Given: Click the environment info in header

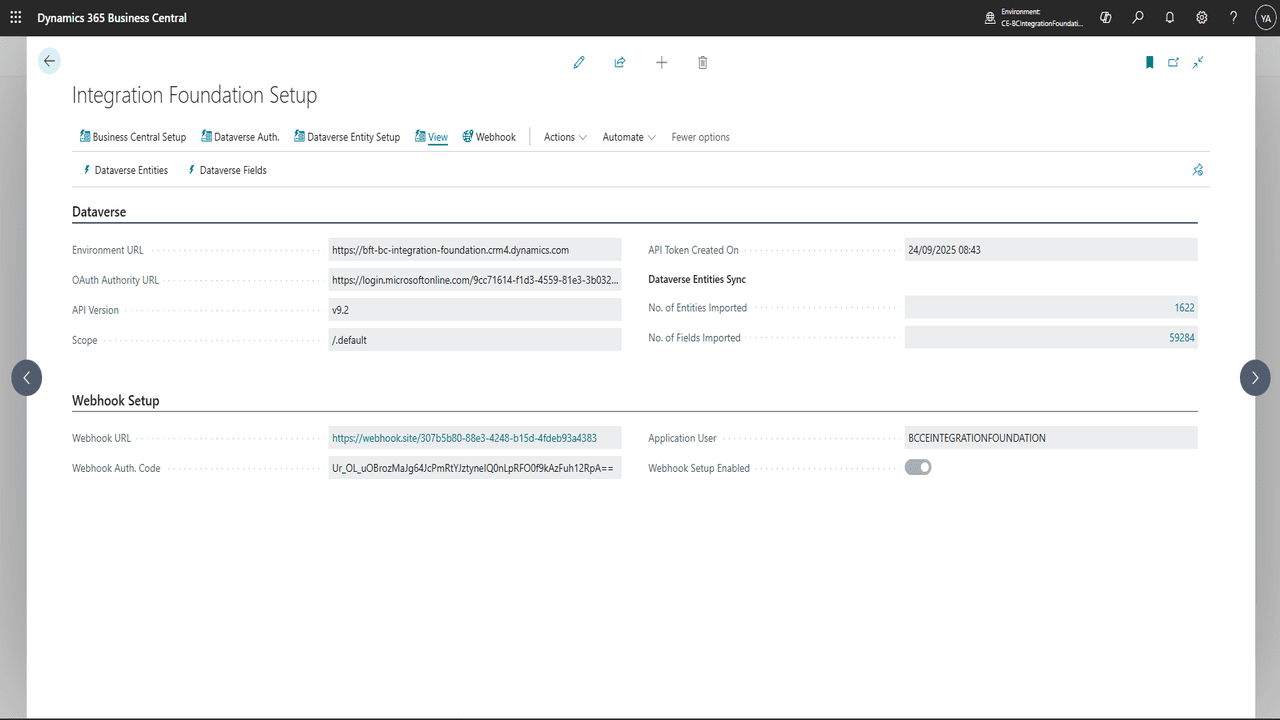Looking at the screenshot, I should tap(1034, 17).
